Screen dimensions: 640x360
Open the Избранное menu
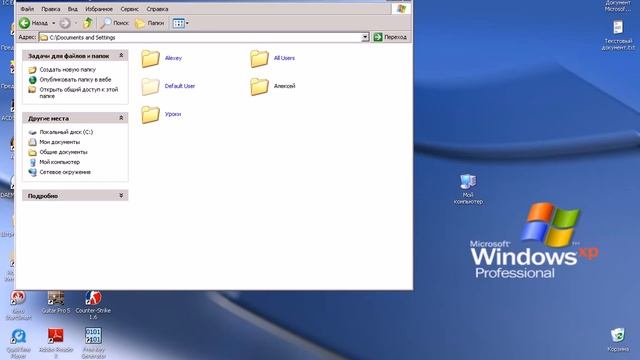(99, 9)
